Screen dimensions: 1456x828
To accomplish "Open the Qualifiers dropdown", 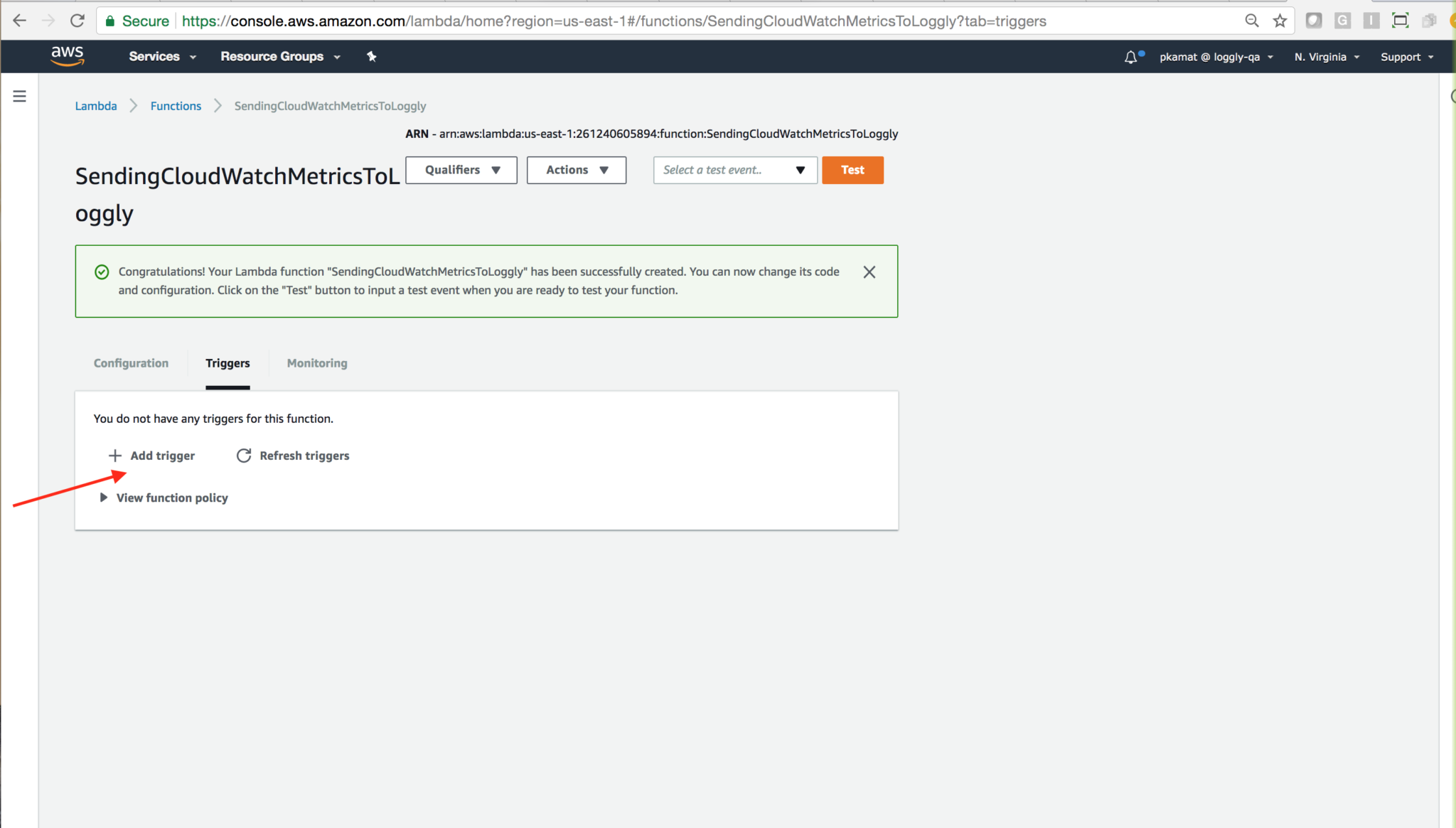I will click(x=461, y=170).
